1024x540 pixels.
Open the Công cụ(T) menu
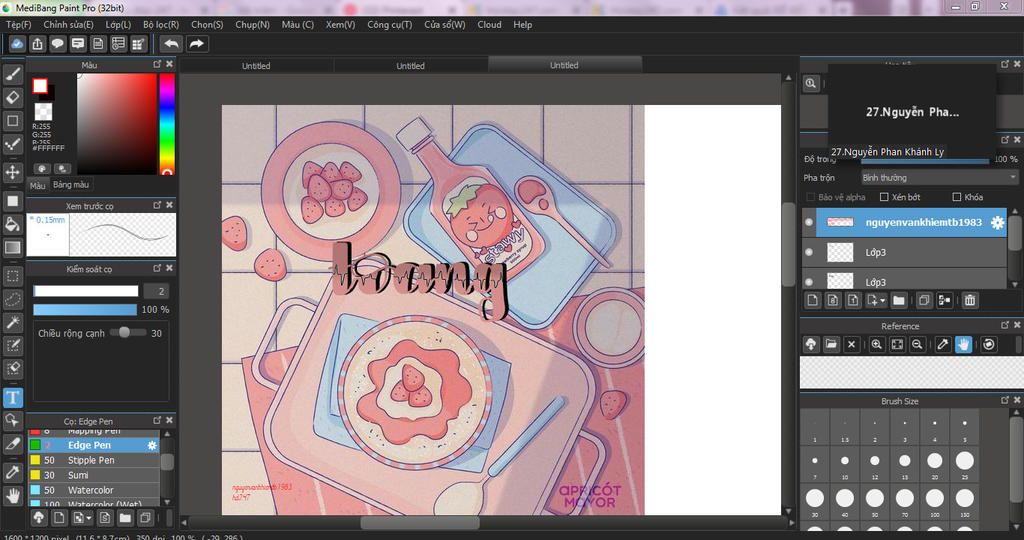[x=389, y=24]
